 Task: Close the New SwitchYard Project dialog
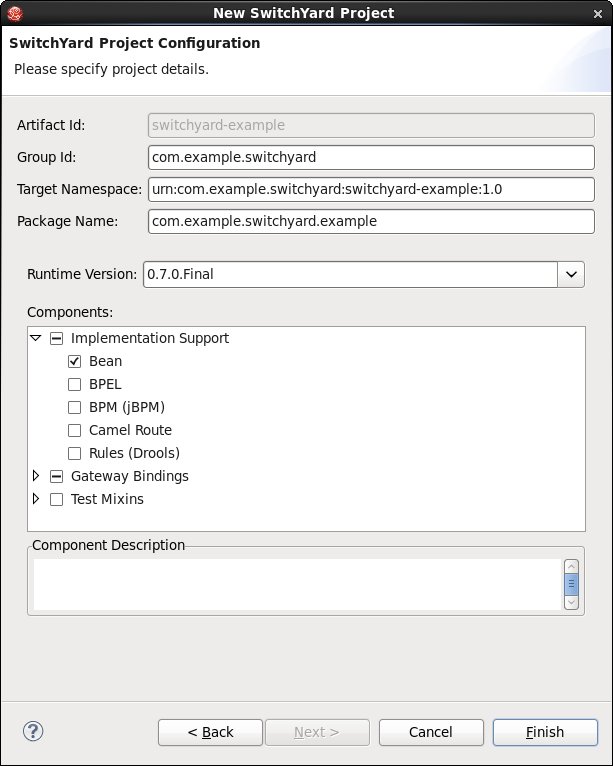[598, 14]
